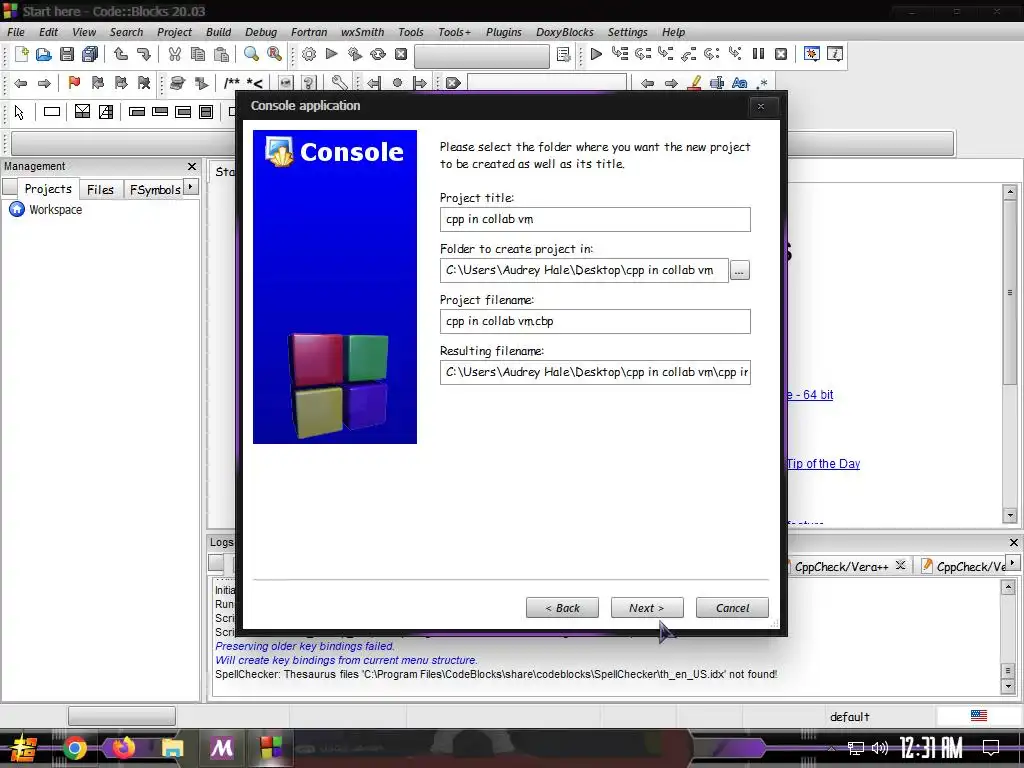Viewport: 1024px width, 768px height.
Task: Switch to the FSymbols tab
Action: coord(155,189)
